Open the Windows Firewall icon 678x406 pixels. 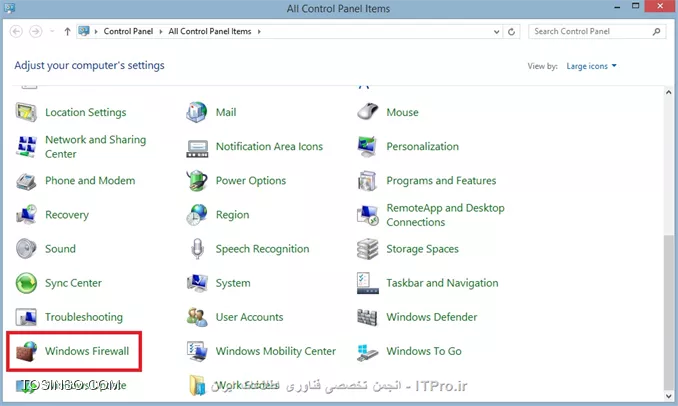(26, 351)
